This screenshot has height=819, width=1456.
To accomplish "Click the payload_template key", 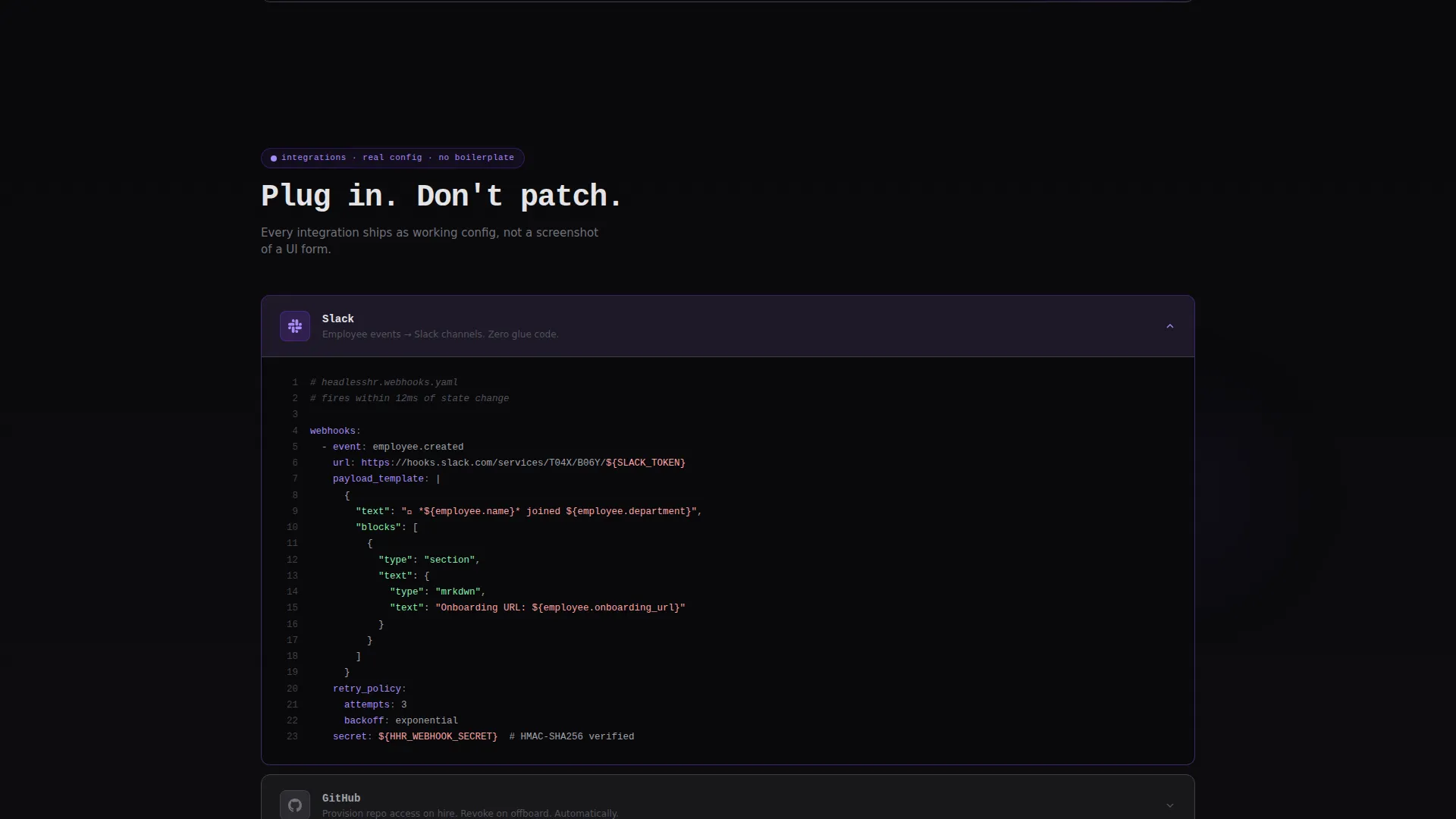I will coord(378,479).
